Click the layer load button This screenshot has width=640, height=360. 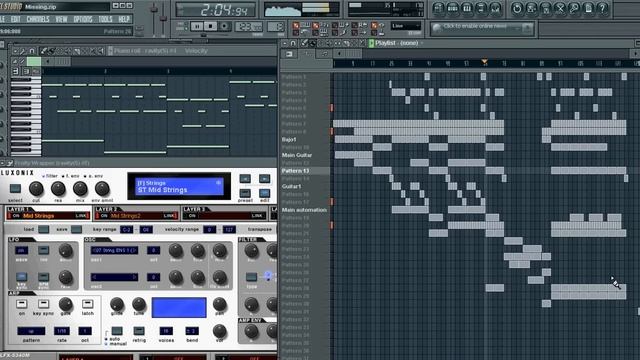tap(43, 229)
